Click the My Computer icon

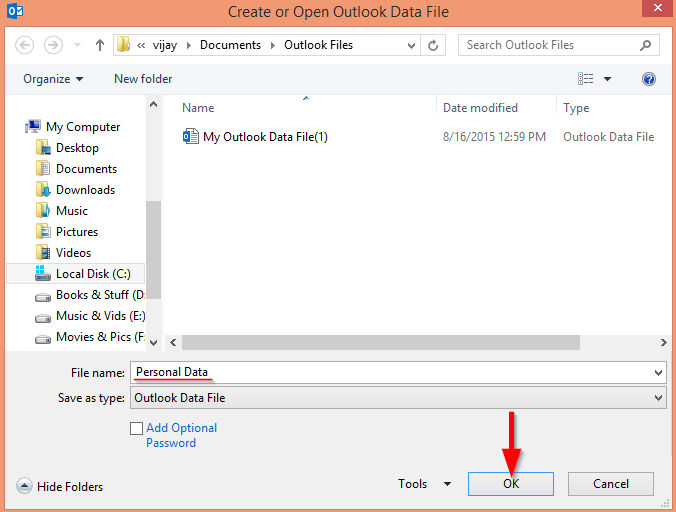(33, 126)
